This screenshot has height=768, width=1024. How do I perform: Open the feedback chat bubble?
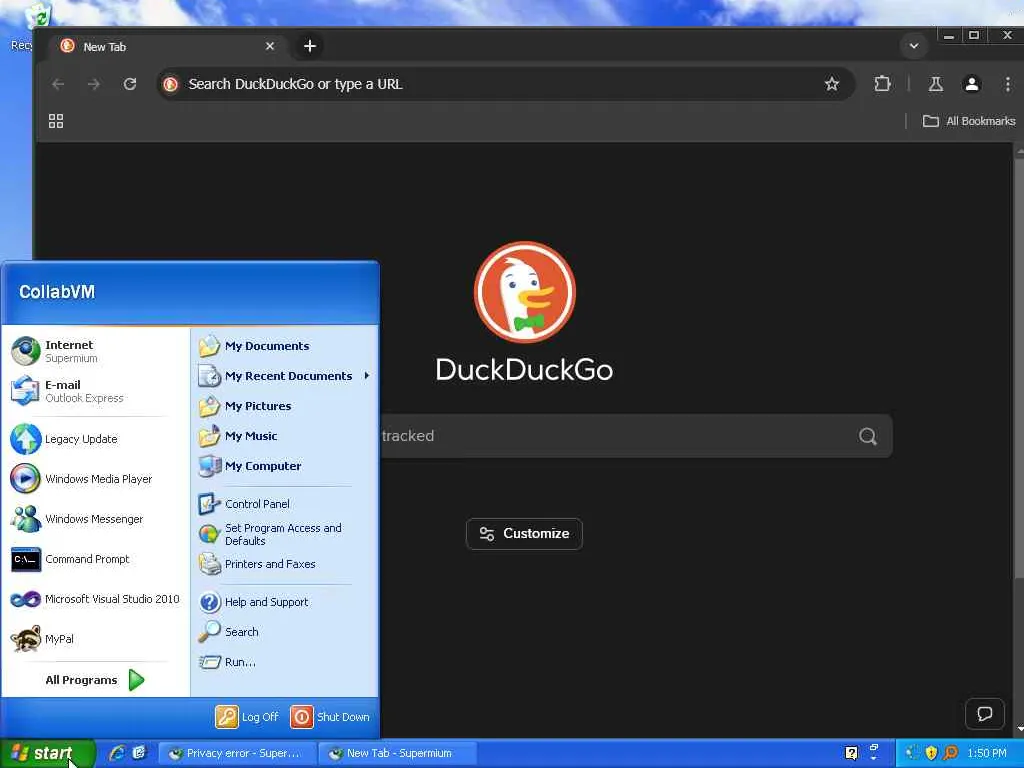point(985,714)
